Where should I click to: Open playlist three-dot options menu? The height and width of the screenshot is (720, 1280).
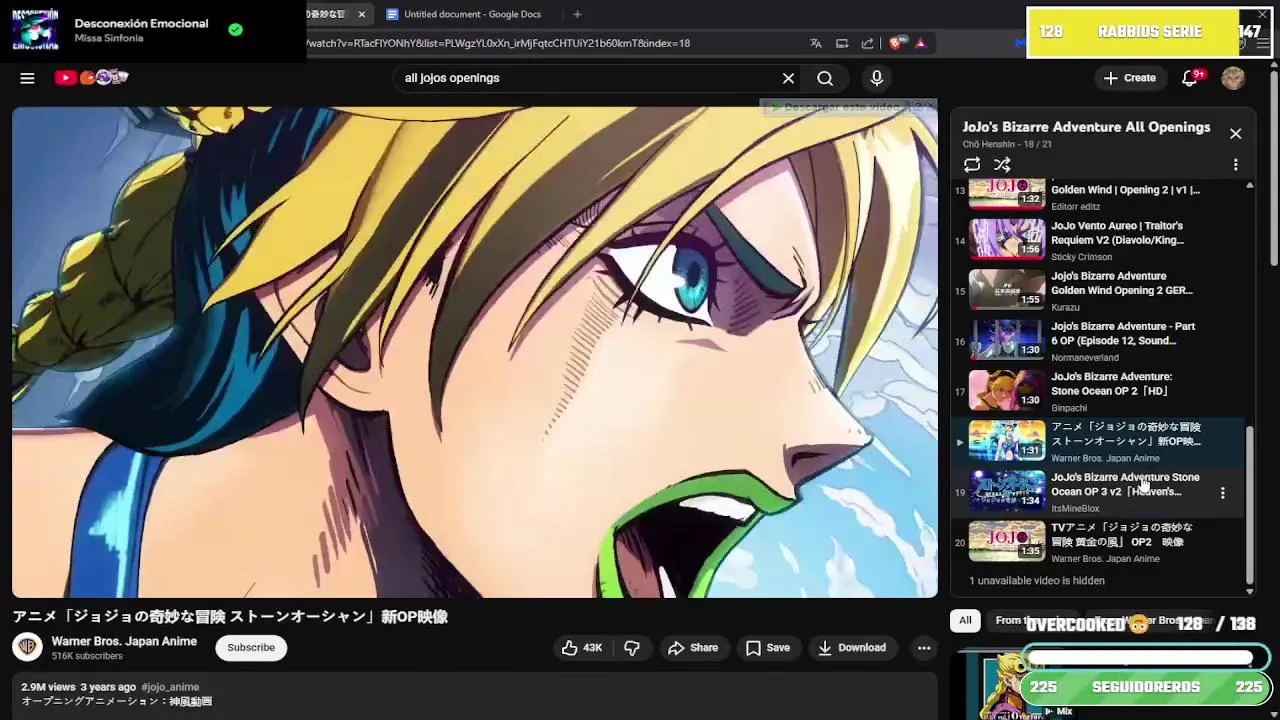coord(1235,165)
